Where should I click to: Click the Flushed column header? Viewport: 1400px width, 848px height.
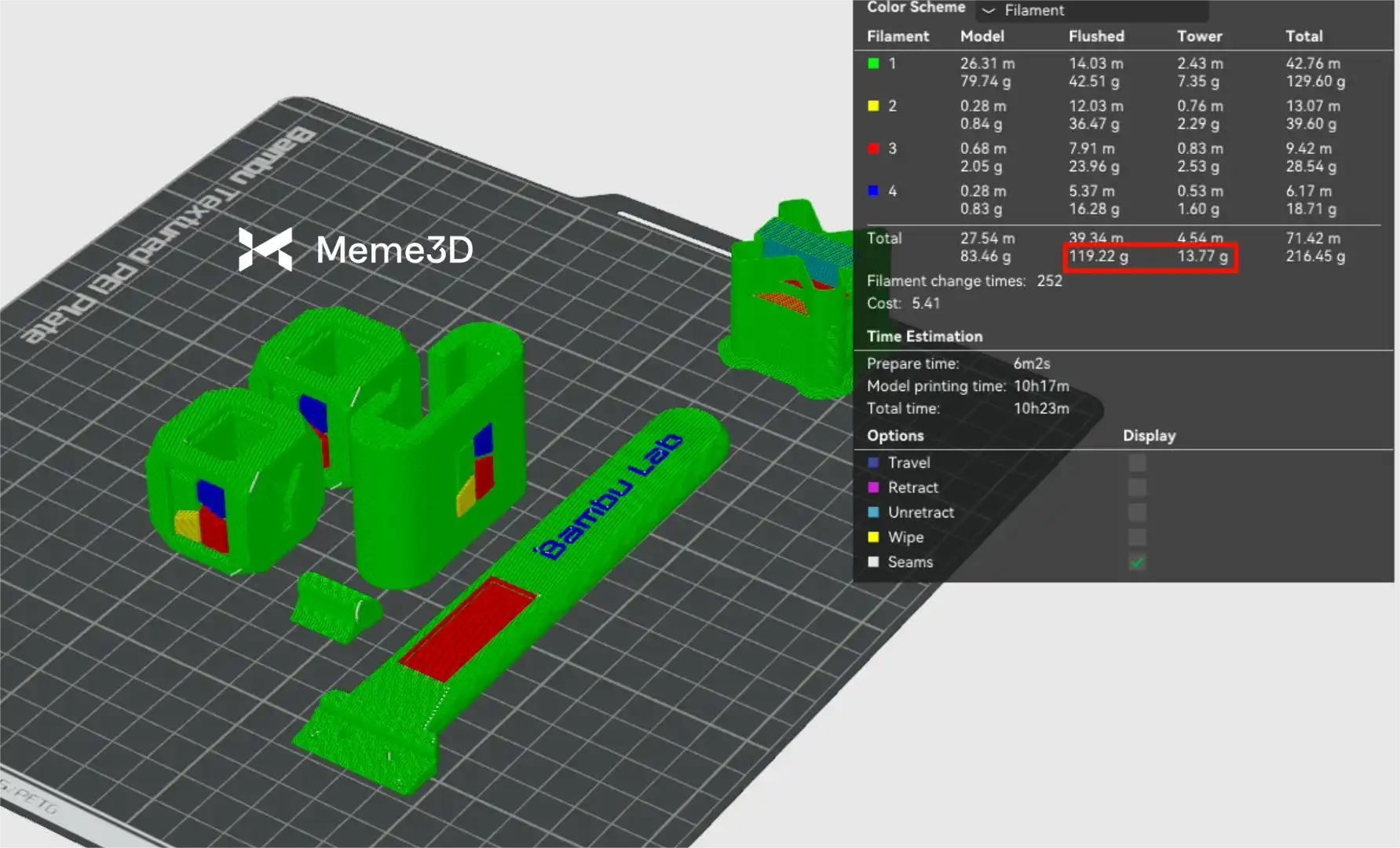pos(1096,36)
